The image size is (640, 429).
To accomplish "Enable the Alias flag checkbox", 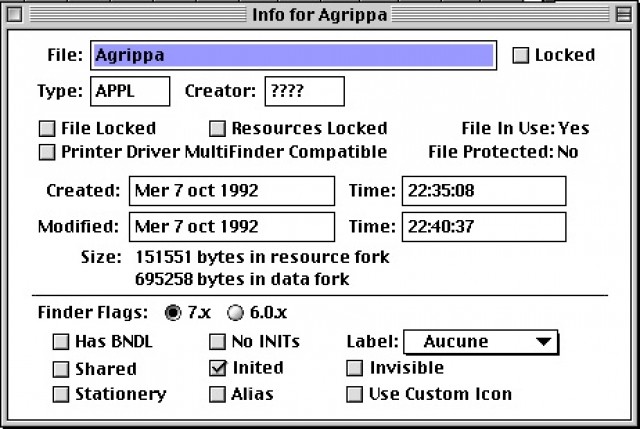I will click(218, 394).
